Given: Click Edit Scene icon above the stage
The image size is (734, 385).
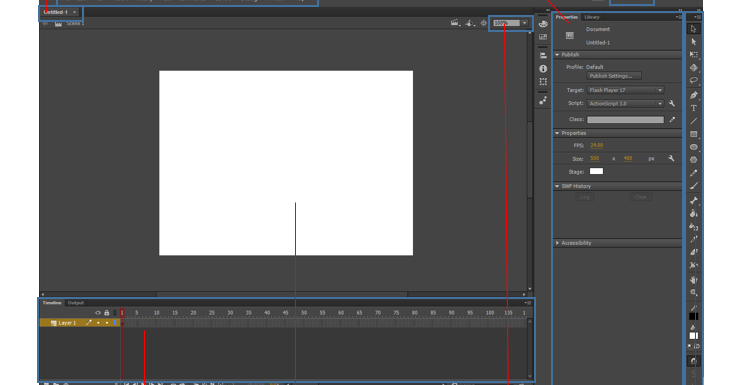Looking at the screenshot, I should click(x=455, y=23).
